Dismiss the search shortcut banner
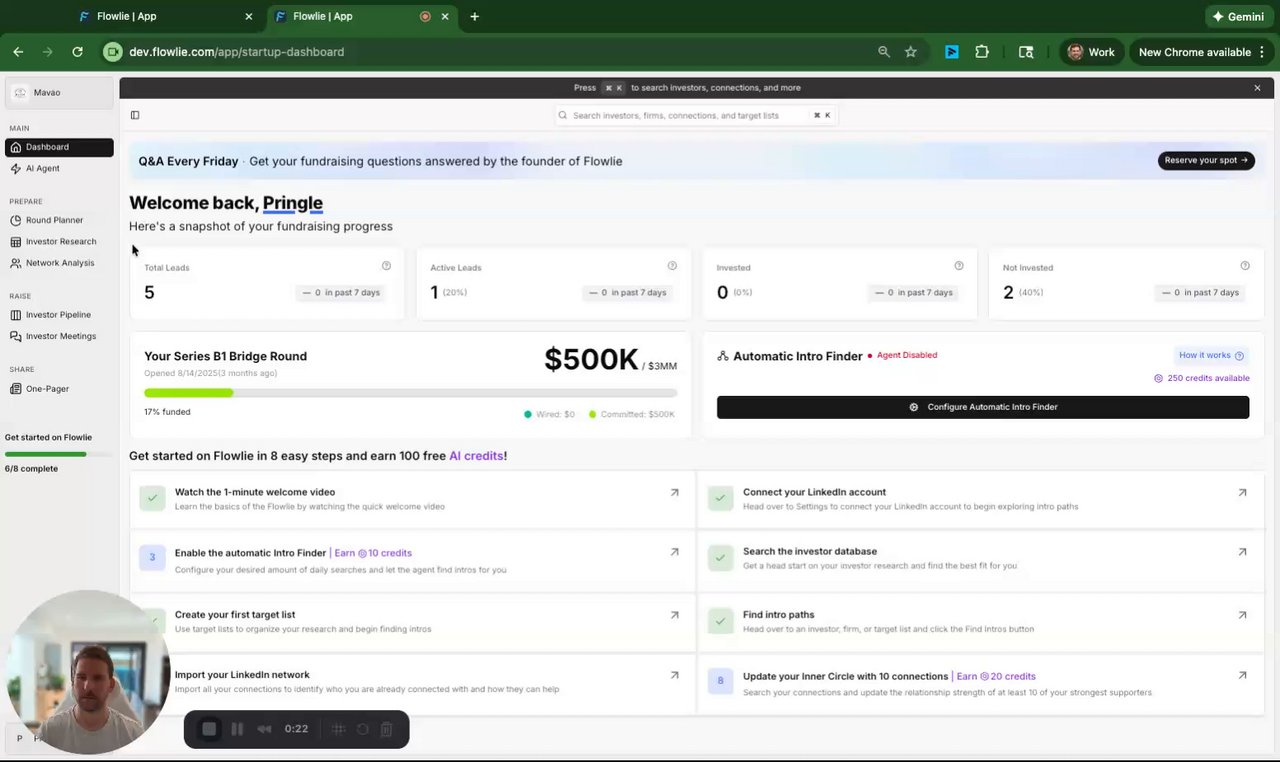Viewport: 1280px width, 762px height. click(x=1257, y=88)
